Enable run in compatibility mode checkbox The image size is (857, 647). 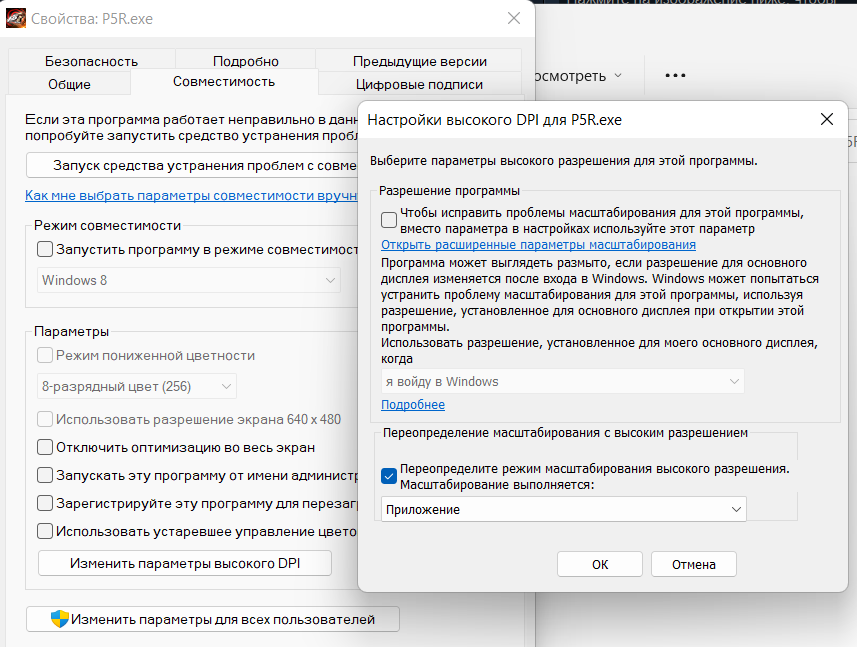pos(45,249)
